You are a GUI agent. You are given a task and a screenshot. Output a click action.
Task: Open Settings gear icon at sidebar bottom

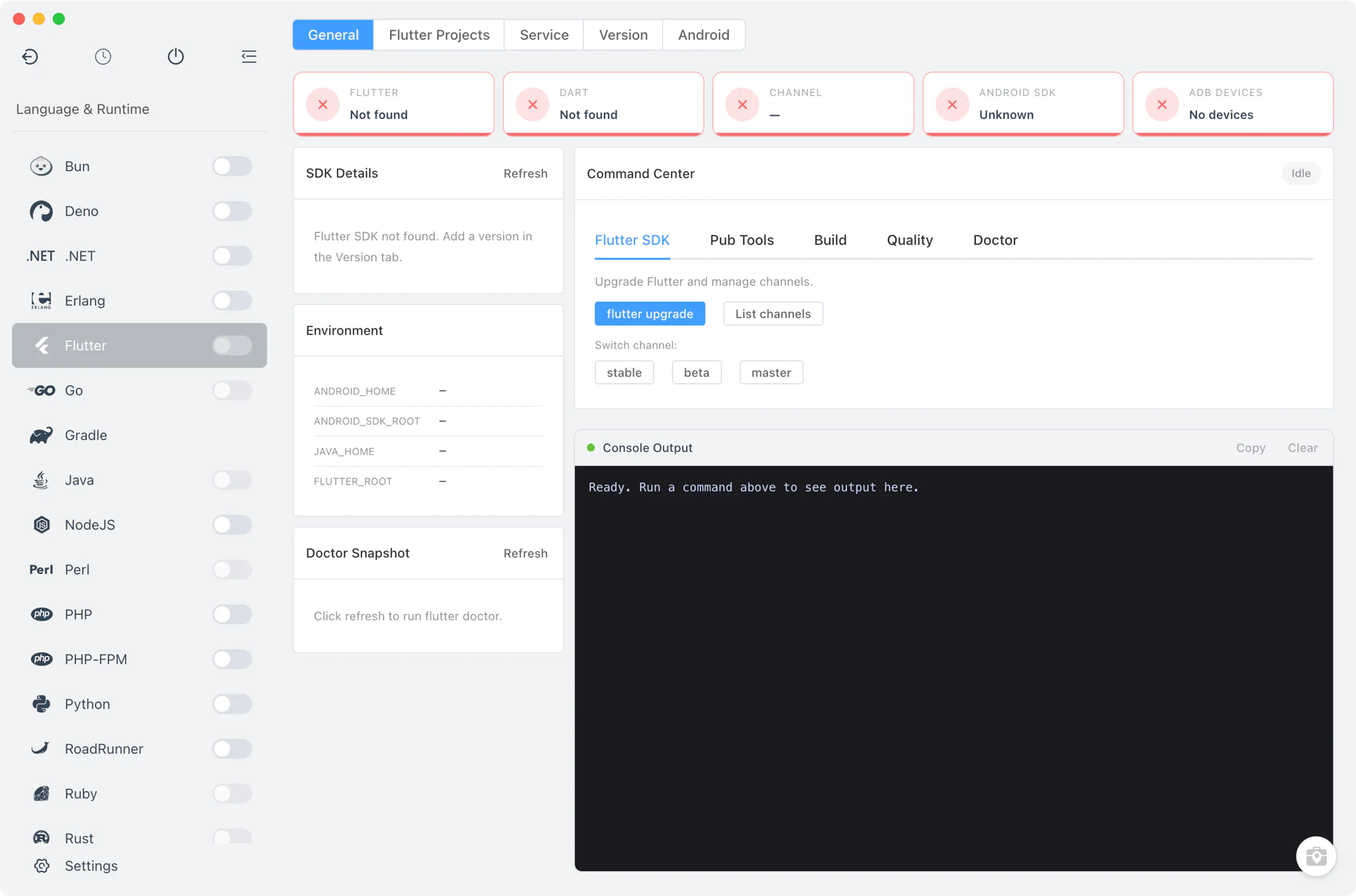point(42,866)
